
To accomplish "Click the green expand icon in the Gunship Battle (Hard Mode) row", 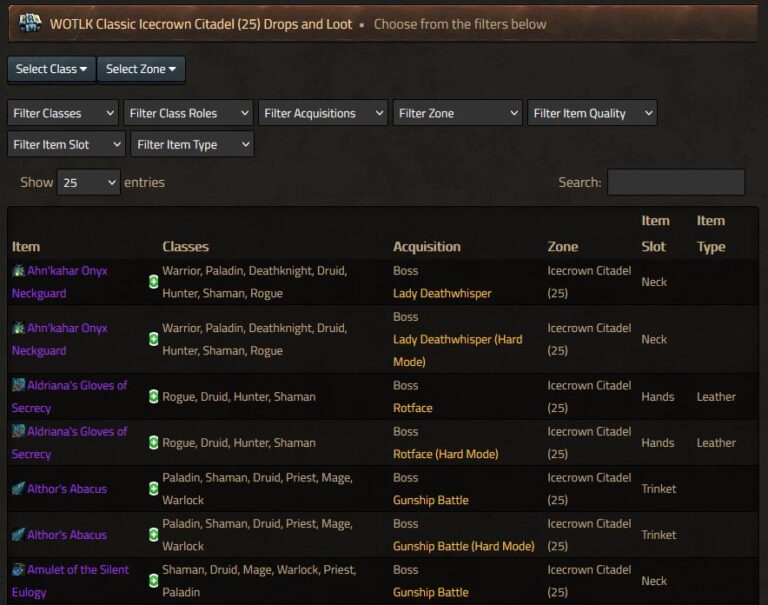I will (x=153, y=534).
